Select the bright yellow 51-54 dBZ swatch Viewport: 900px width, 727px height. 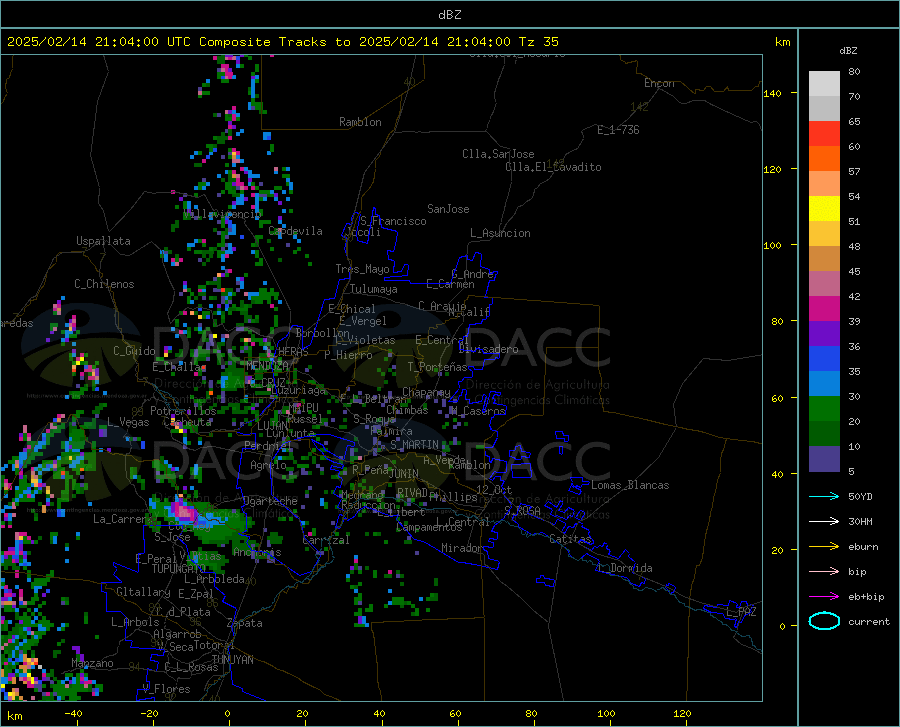[824, 209]
